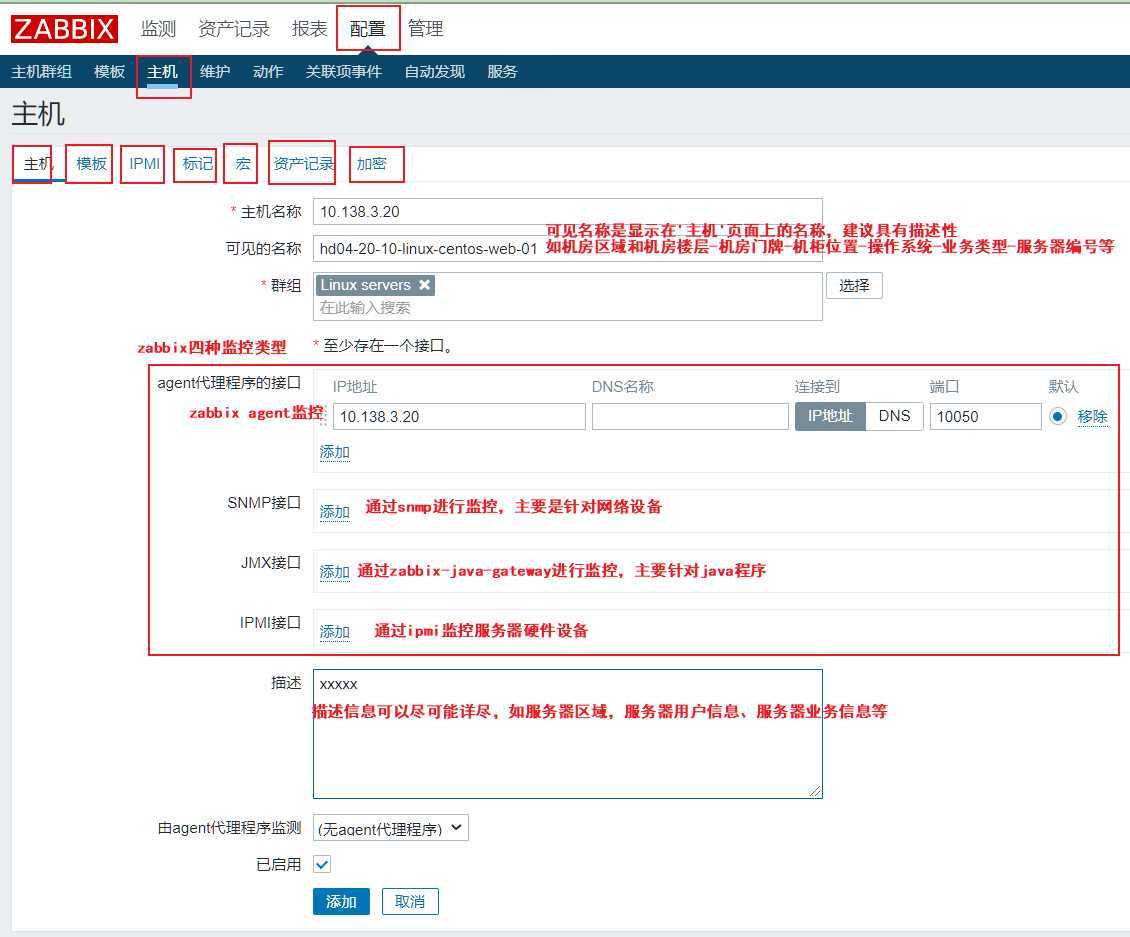Select the default interface radio button

[x=1057, y=417]
